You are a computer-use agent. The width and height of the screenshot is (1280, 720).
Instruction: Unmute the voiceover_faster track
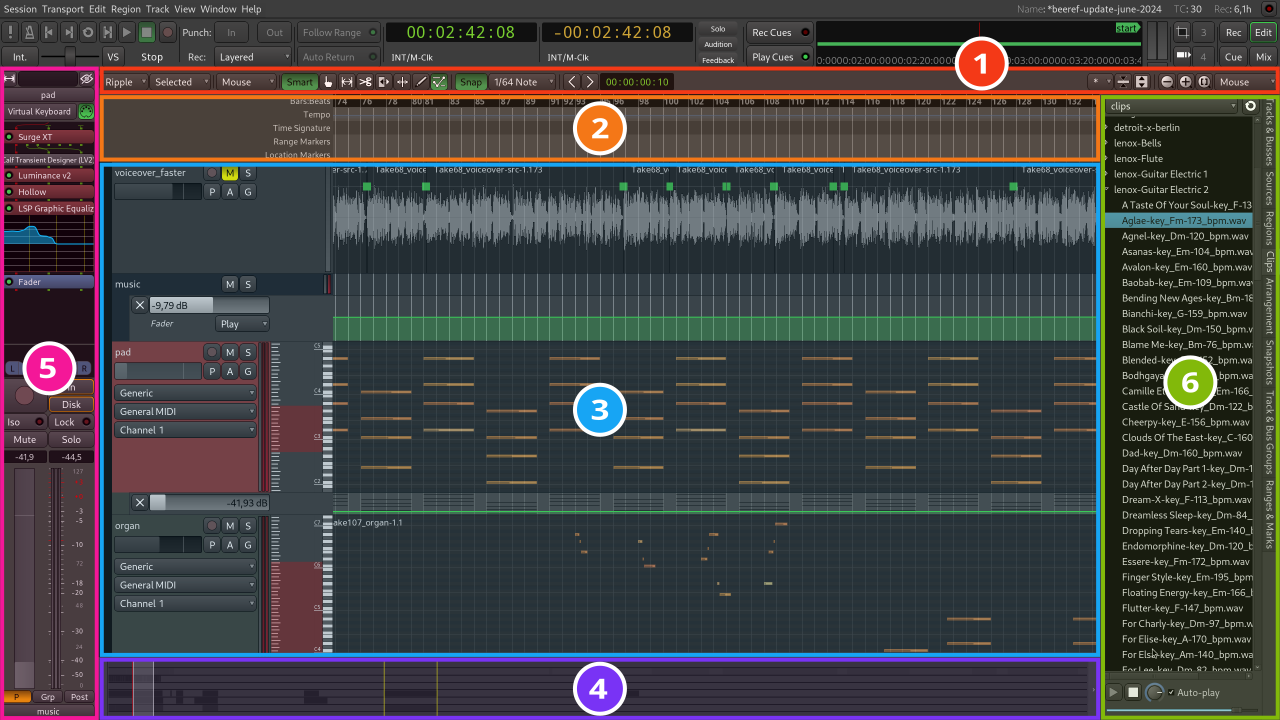tap(230, 173)
